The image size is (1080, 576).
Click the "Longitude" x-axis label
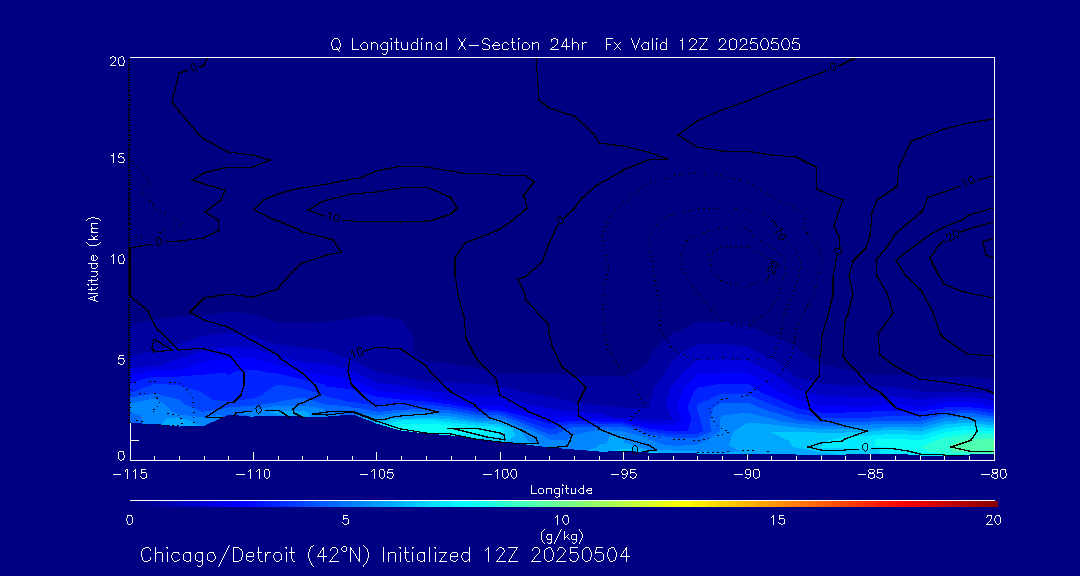[561, 491]
